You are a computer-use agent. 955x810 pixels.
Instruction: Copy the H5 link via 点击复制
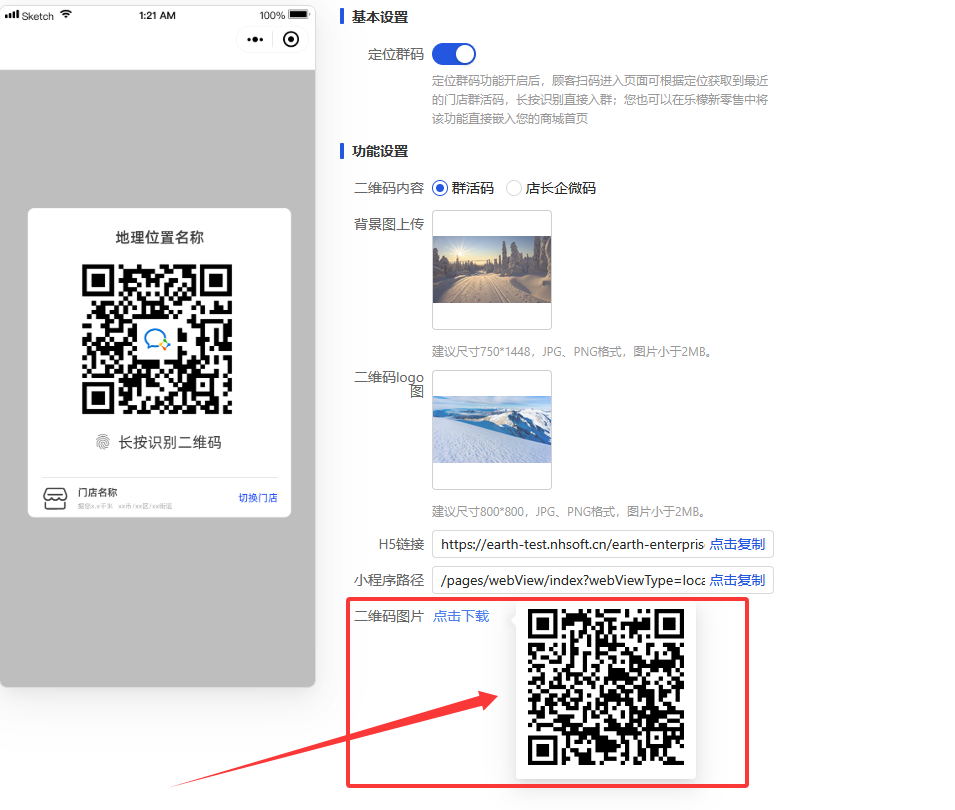click(737, 544)
